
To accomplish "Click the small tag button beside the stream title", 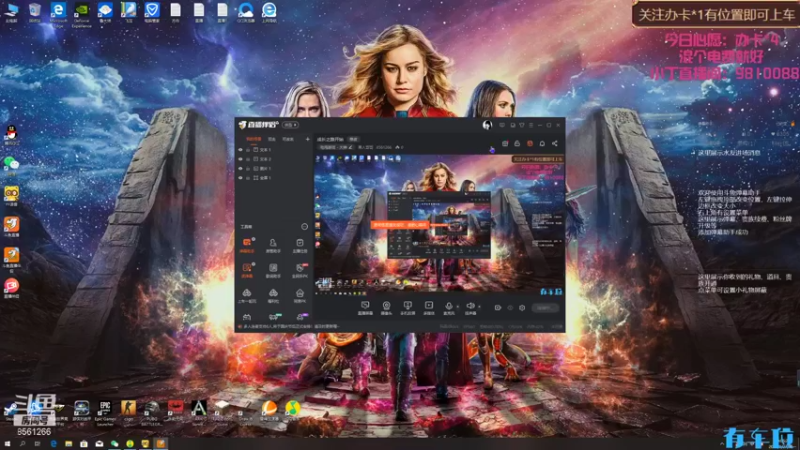I will coord(354,139).
